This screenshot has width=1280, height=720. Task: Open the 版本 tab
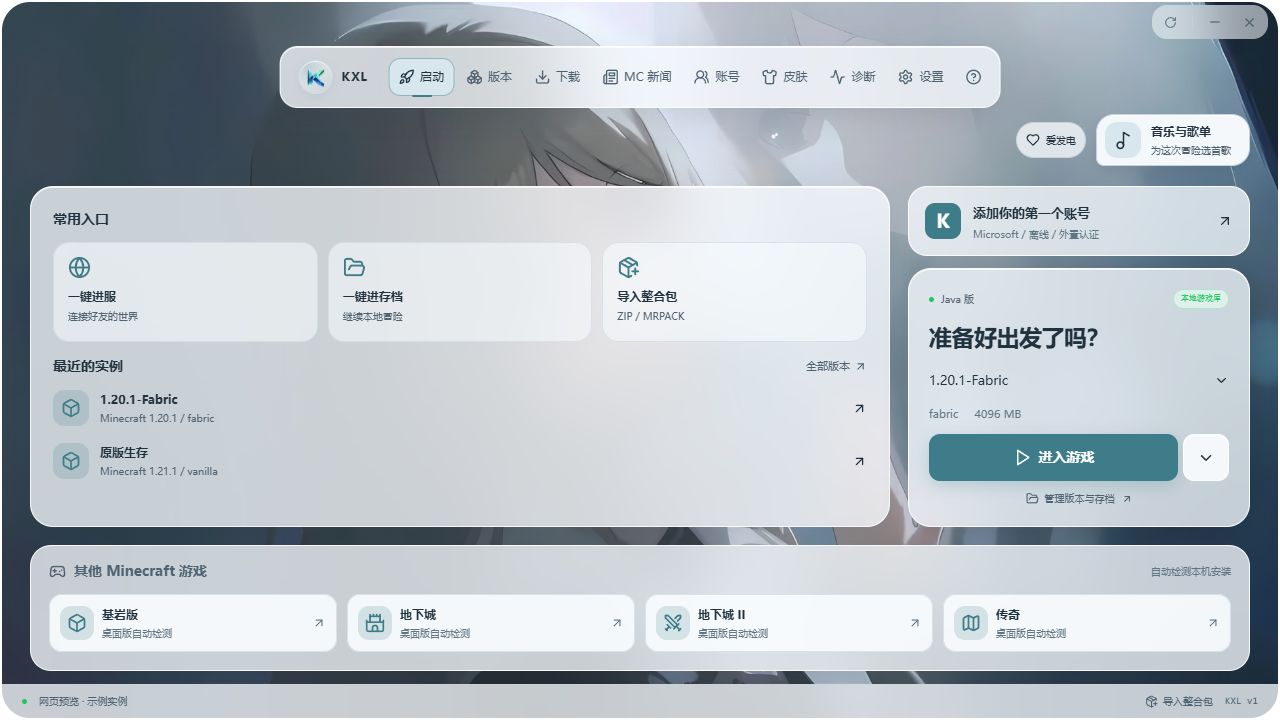pyautogui.click(x=489, y=77)
